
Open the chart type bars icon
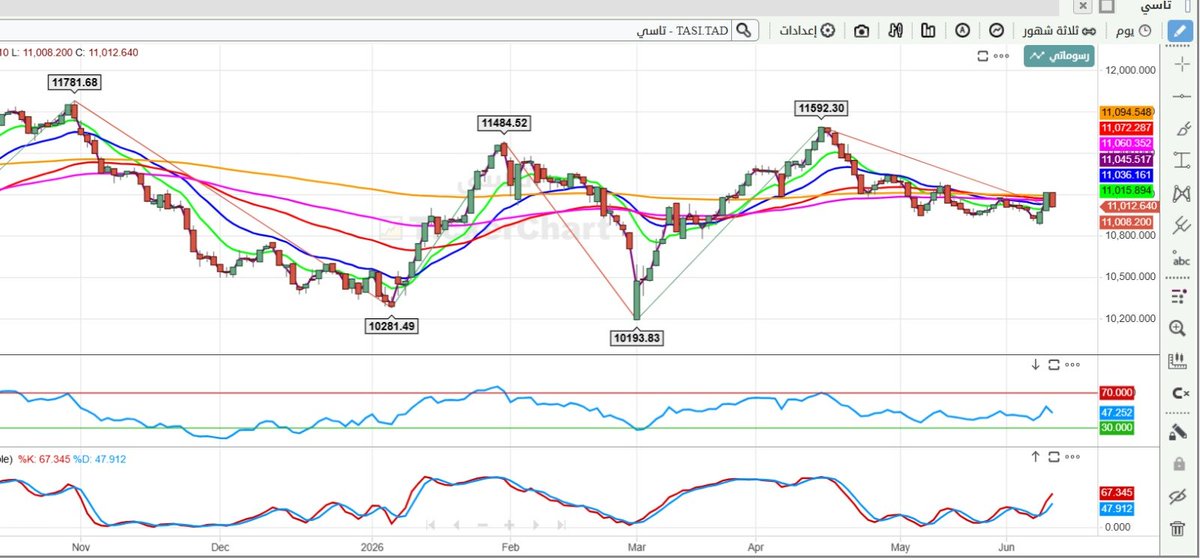coord(929,31)
